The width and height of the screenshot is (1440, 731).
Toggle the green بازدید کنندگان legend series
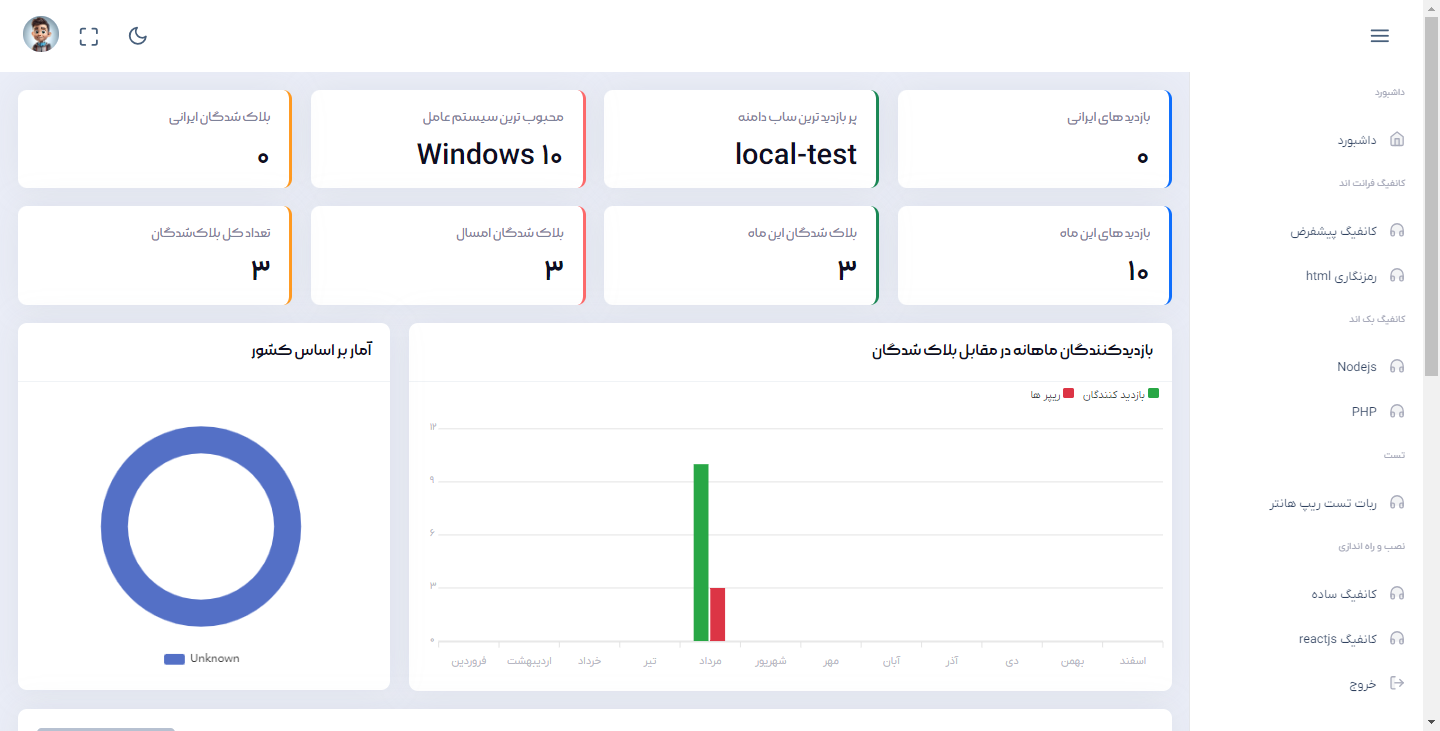[x=1120, y=395]
